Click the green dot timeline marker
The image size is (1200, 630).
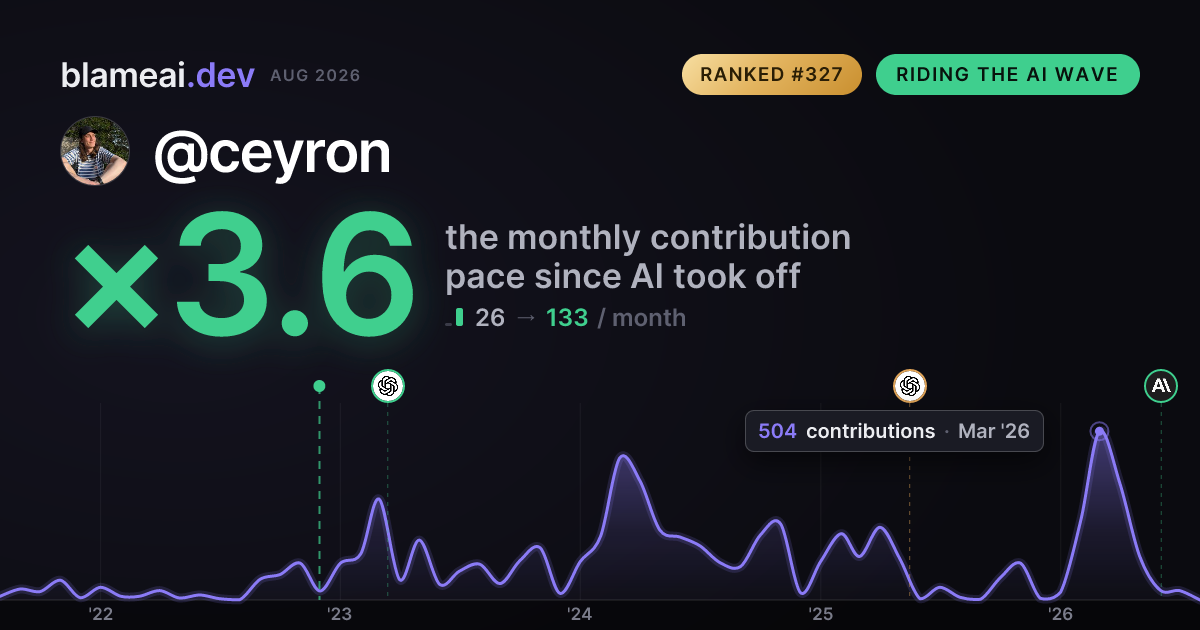pyautogui.click(x=319, y=386)
